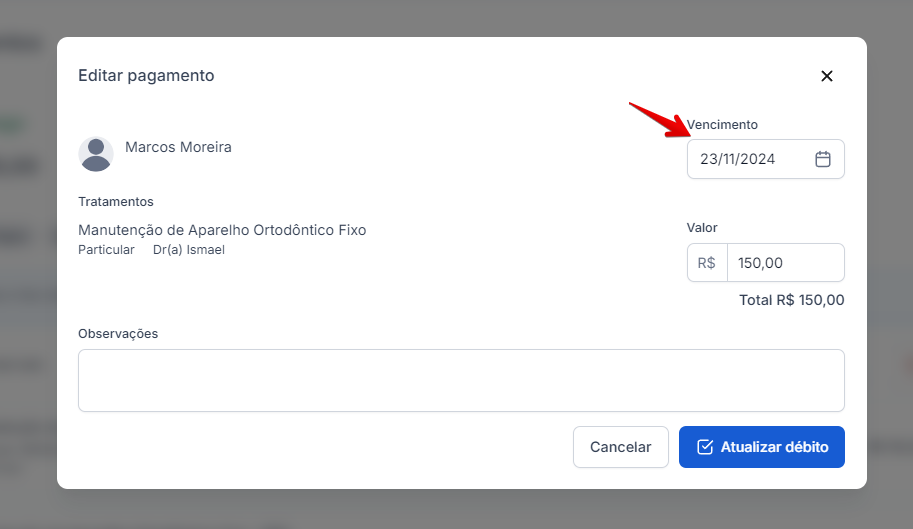
Task: Close the Editar pagamento dialog
Action: (x=826, y=76)
